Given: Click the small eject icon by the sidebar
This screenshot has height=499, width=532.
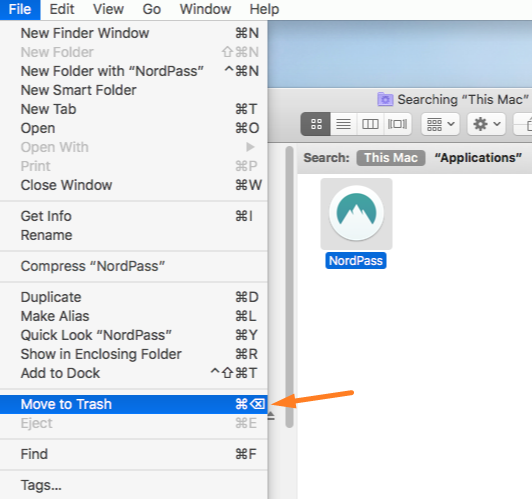Looking at the screenshot, I should [x=271, y=416].
